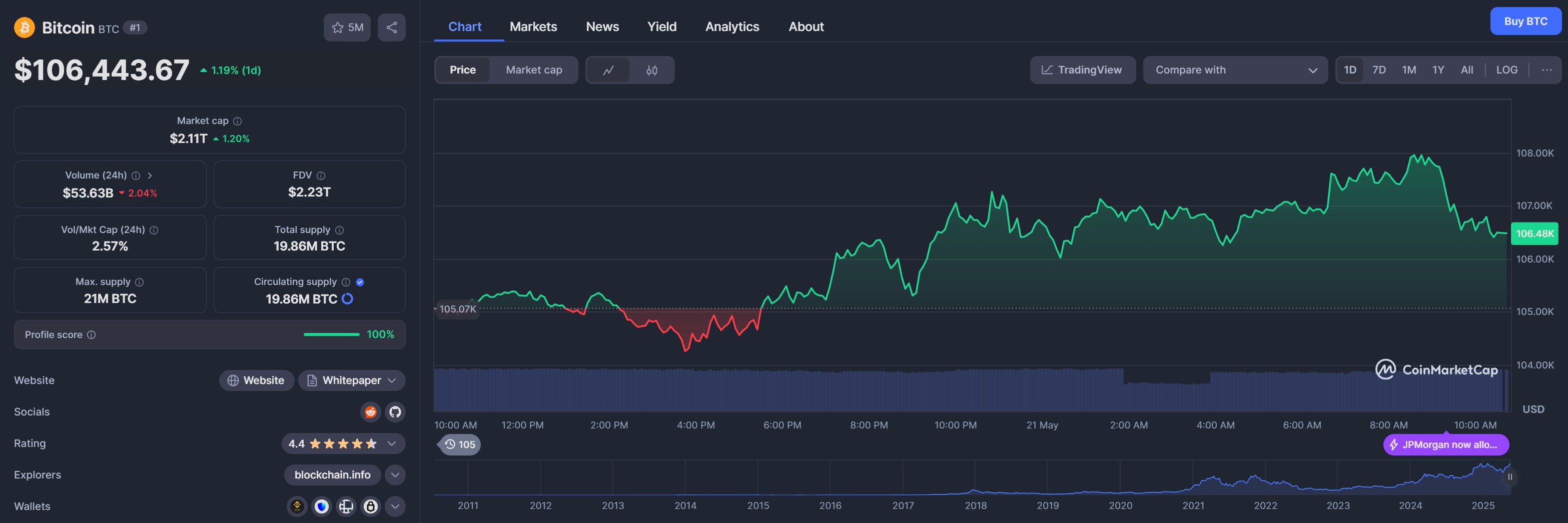This screenshot has height=523, width=1568.
Task: Click the $106,443.67 price text
Action: [x=102, y=70]
